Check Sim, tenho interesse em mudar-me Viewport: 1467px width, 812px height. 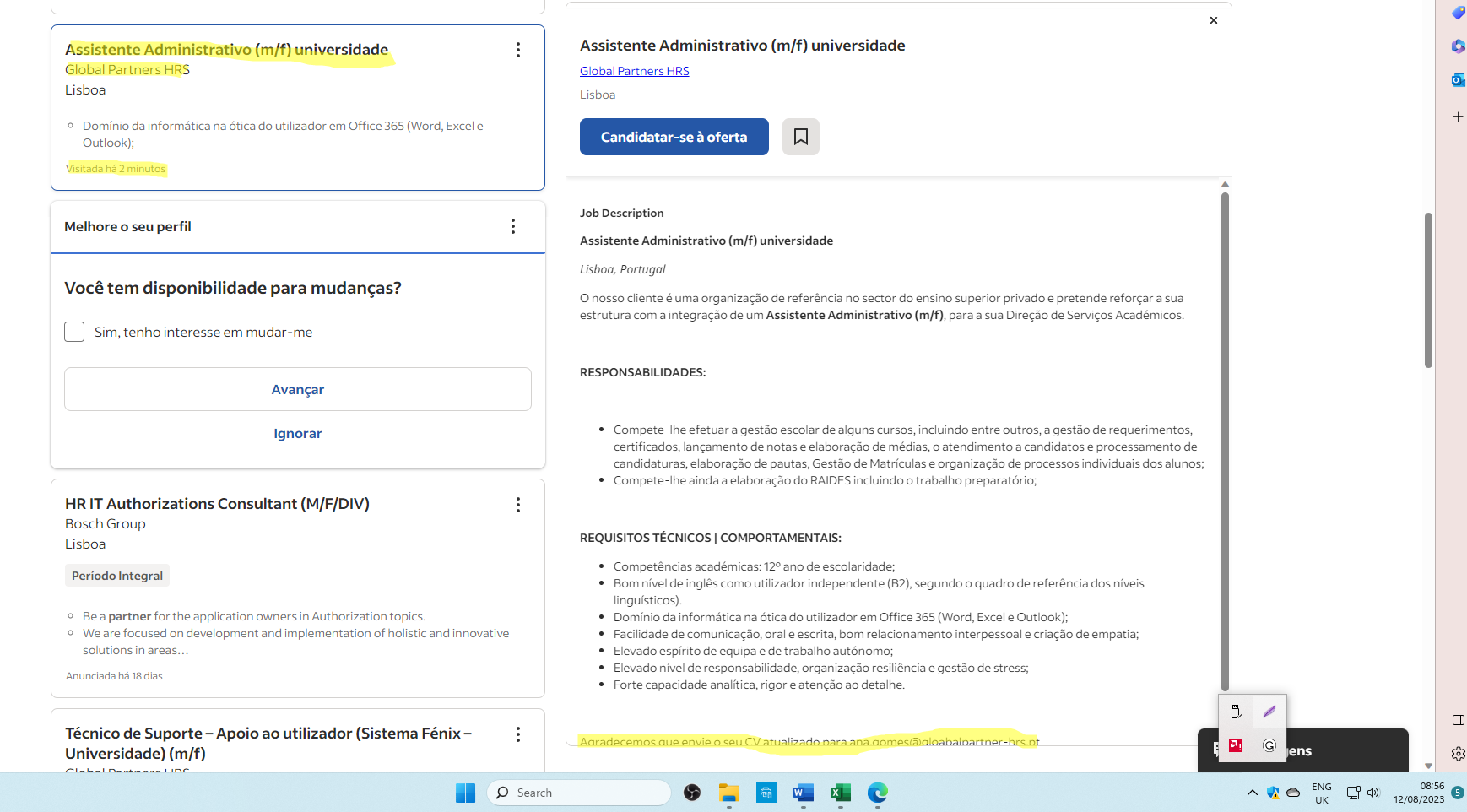(x=74, y=332)
